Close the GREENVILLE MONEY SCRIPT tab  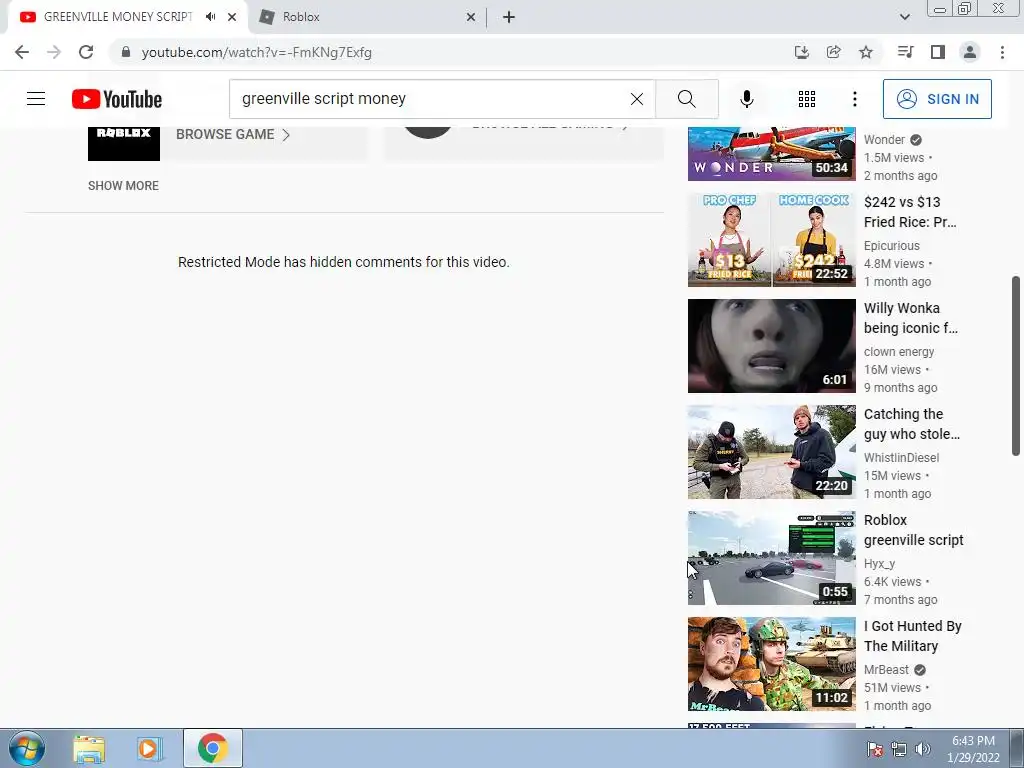click(x=232, y=17)
